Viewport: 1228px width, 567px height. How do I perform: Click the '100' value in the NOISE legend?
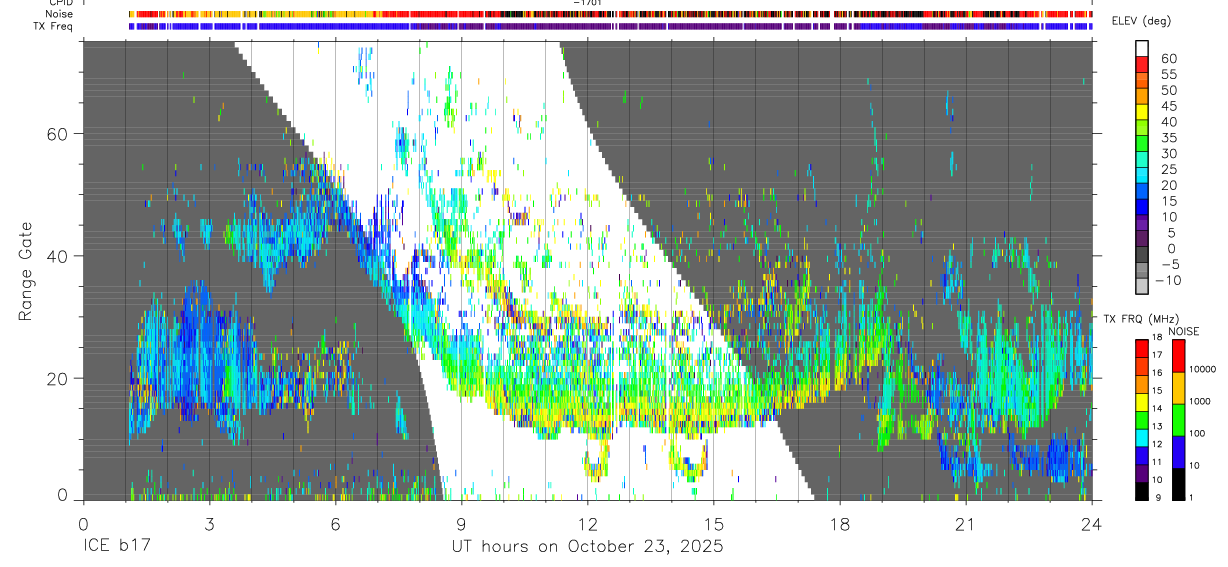pos(1197,433)
